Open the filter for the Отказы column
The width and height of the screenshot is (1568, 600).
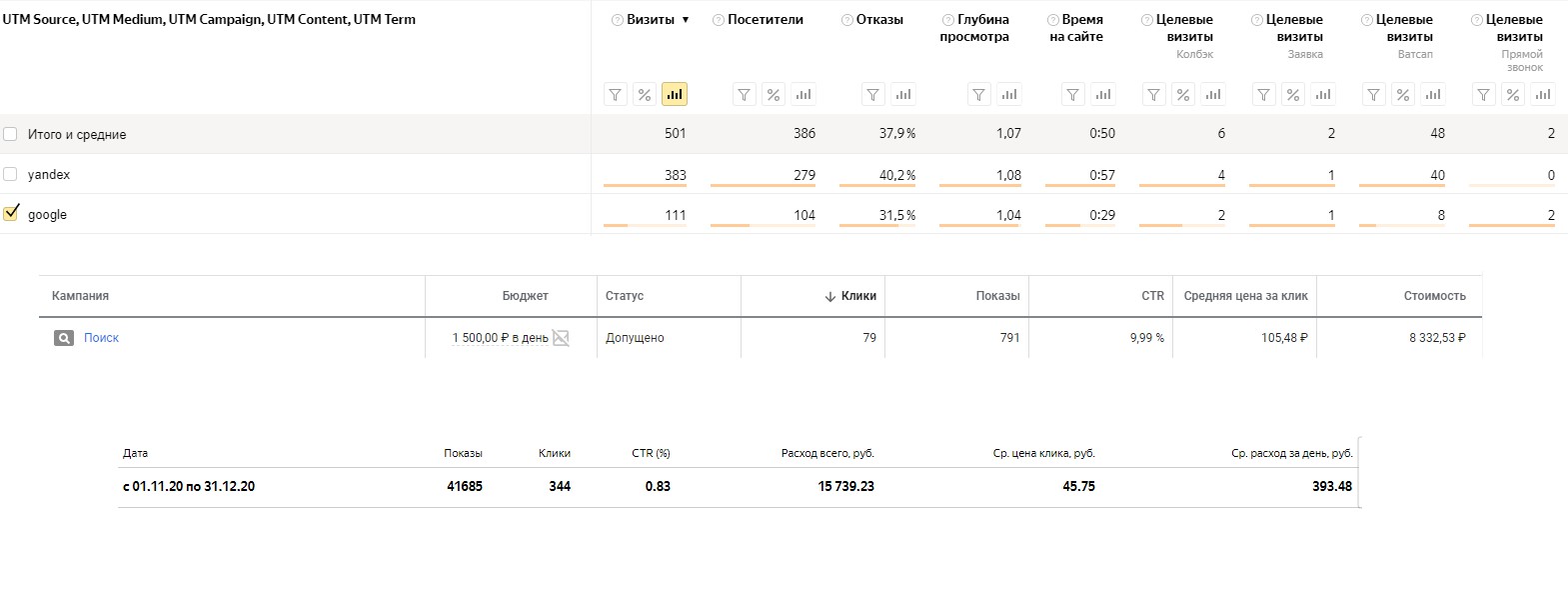[873, 95]
